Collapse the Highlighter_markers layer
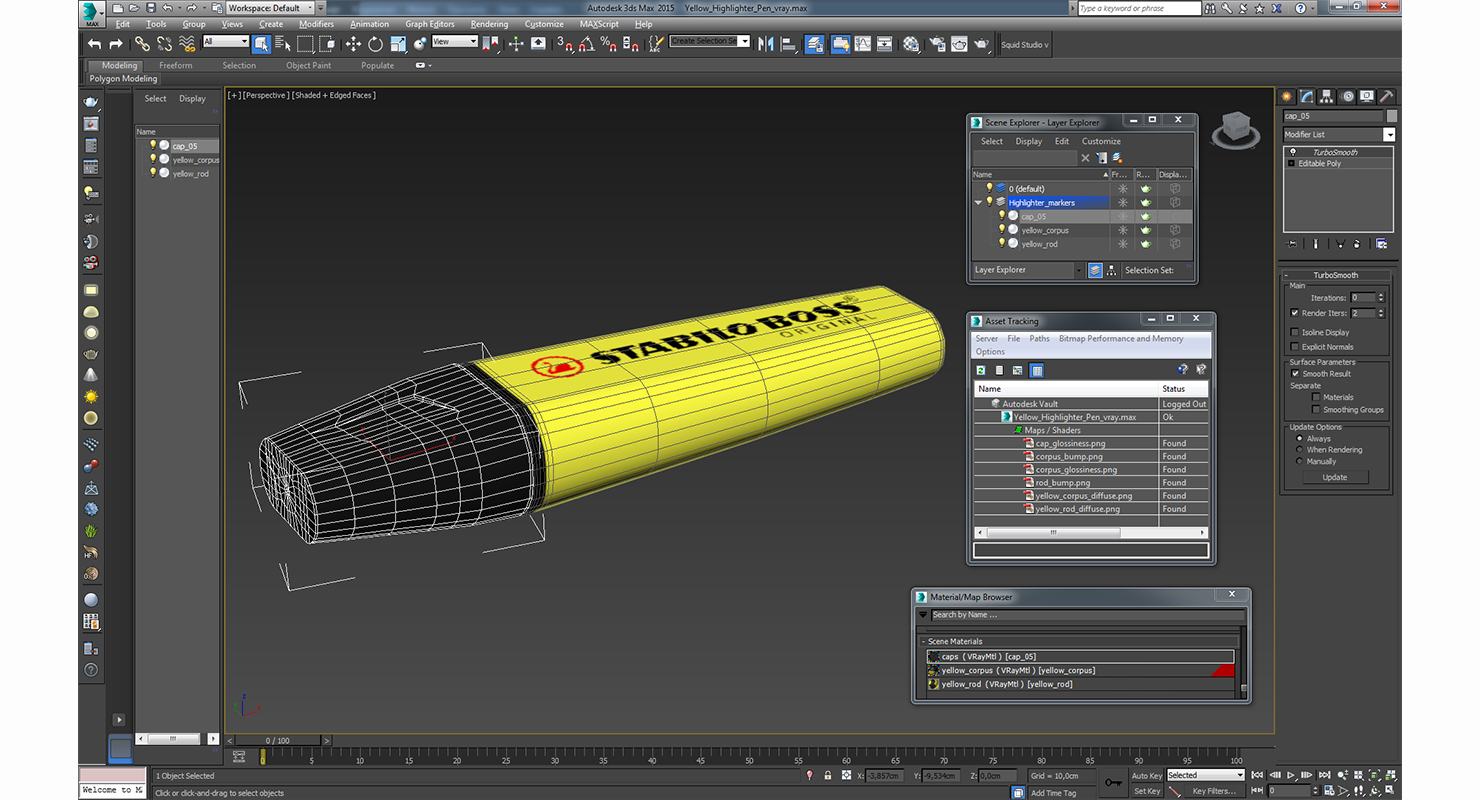Viewport: 1480px width, 800px height. [978, 202]
